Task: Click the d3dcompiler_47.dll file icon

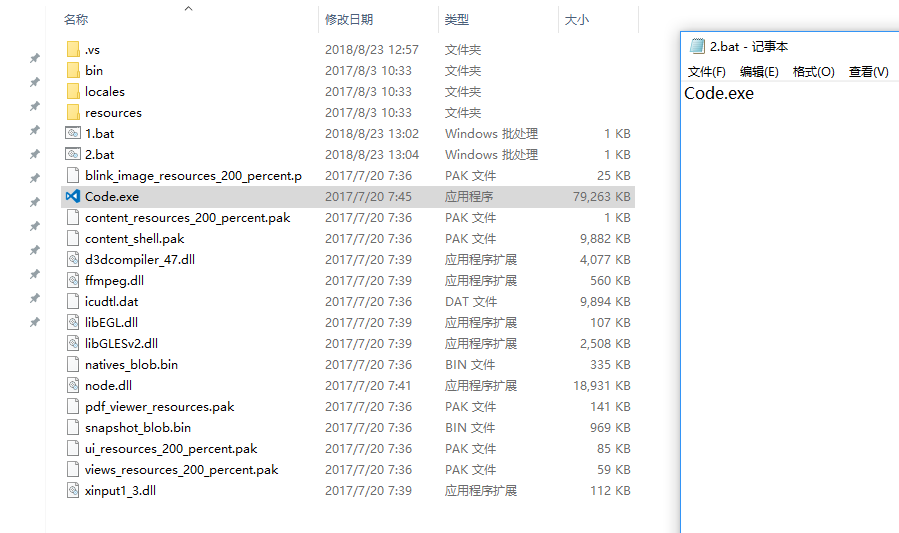Action: pos(72,260)
